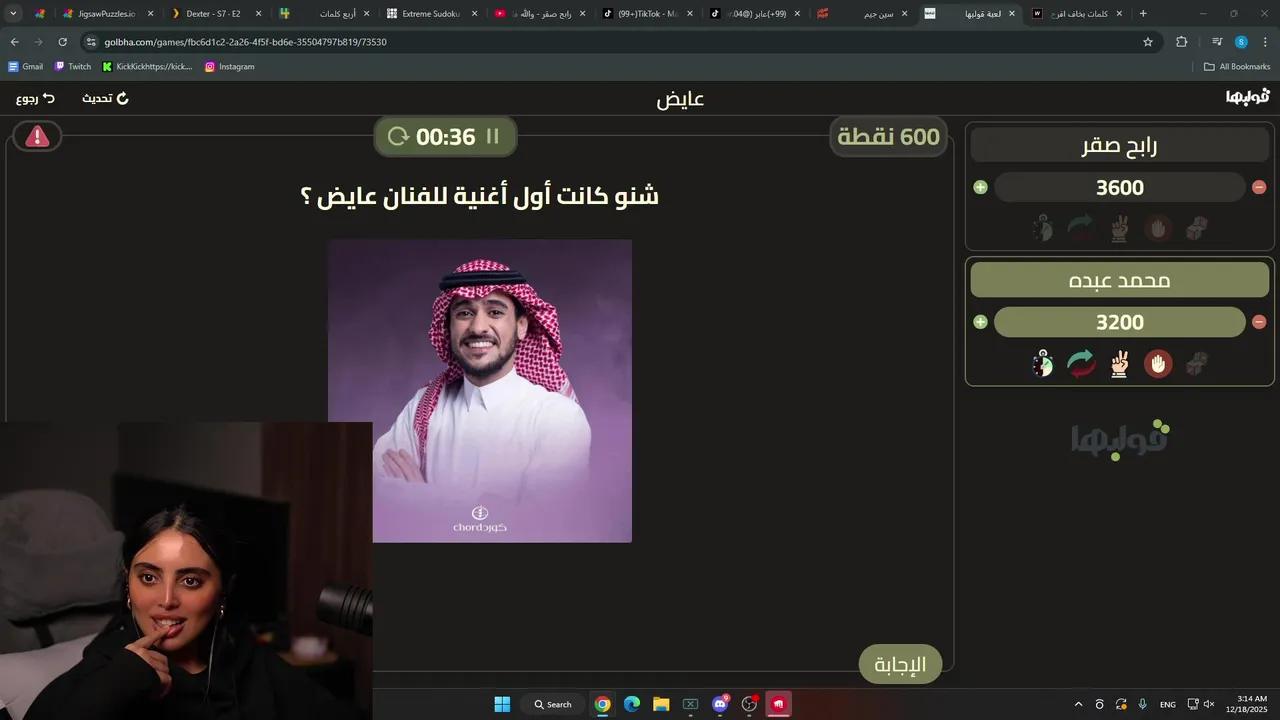Click the رجوع back button
Screen dimensions: 1280x720
point(35,98)
